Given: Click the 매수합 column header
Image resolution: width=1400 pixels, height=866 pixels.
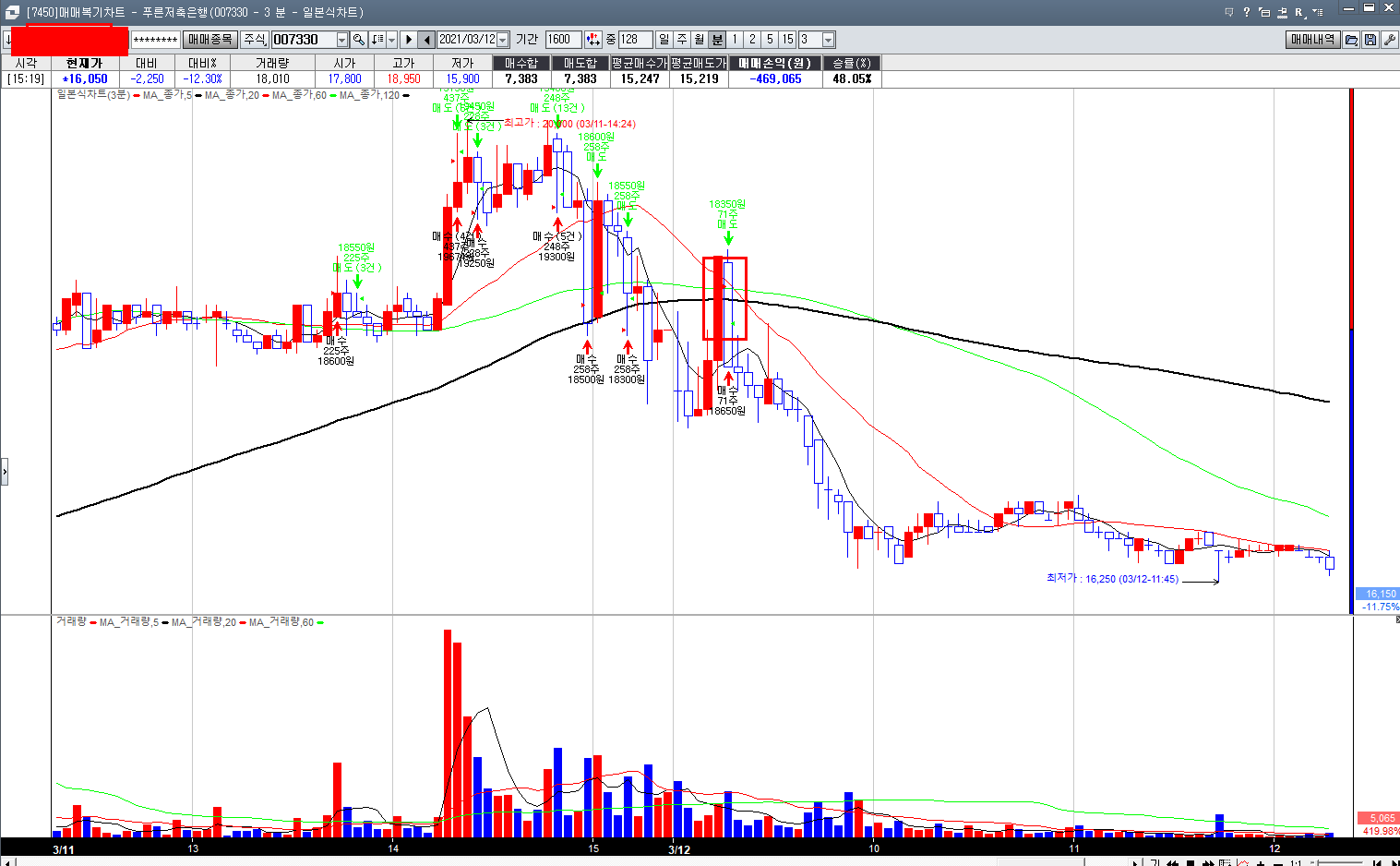Looking at the screenshot, I should pyautogui.click(x=521, y=63).
